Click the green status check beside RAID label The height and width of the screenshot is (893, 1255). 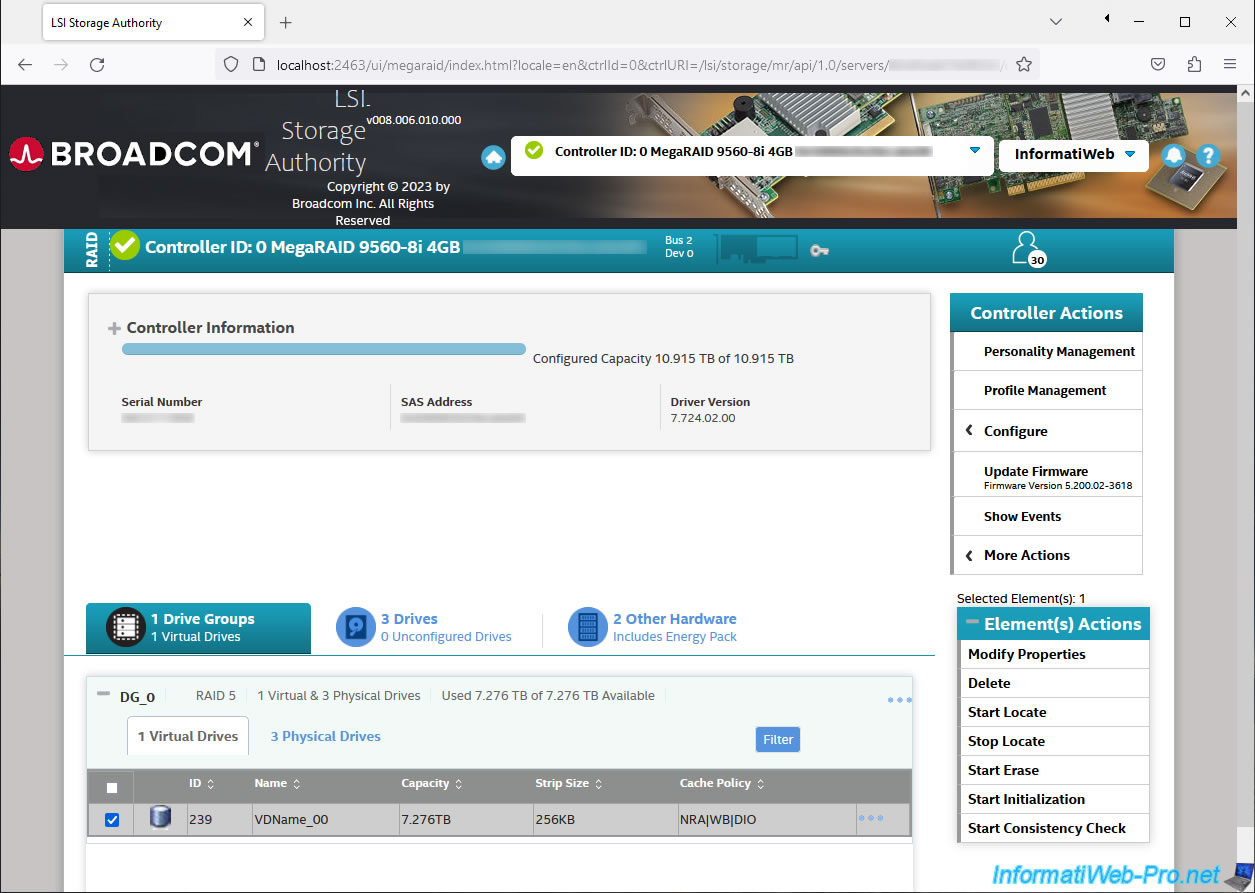click(x=125, y=246)
